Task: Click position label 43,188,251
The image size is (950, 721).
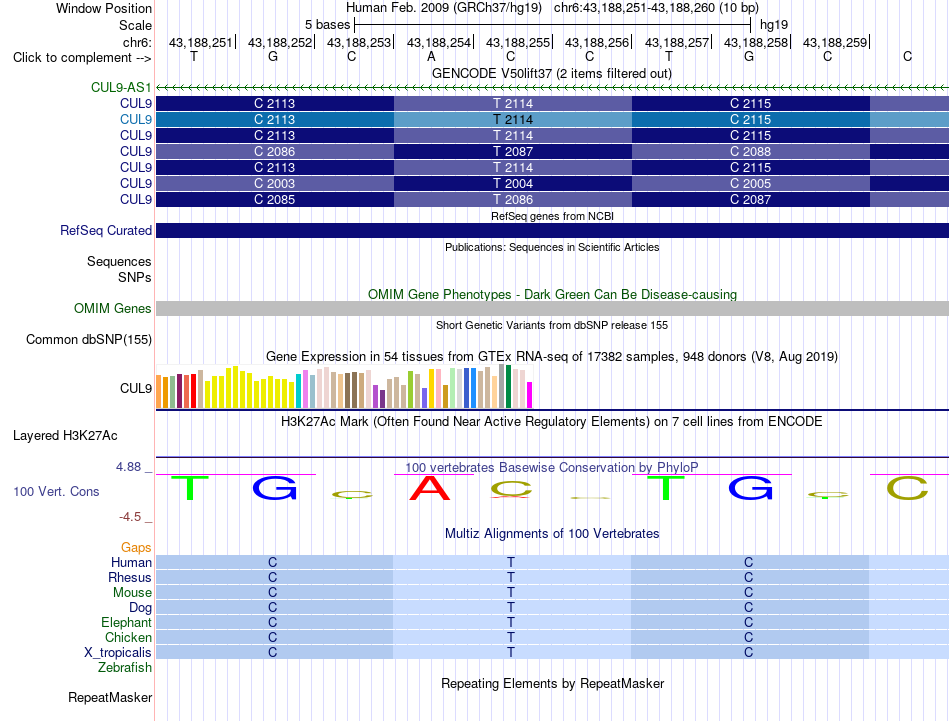Action: coord(201,42)
